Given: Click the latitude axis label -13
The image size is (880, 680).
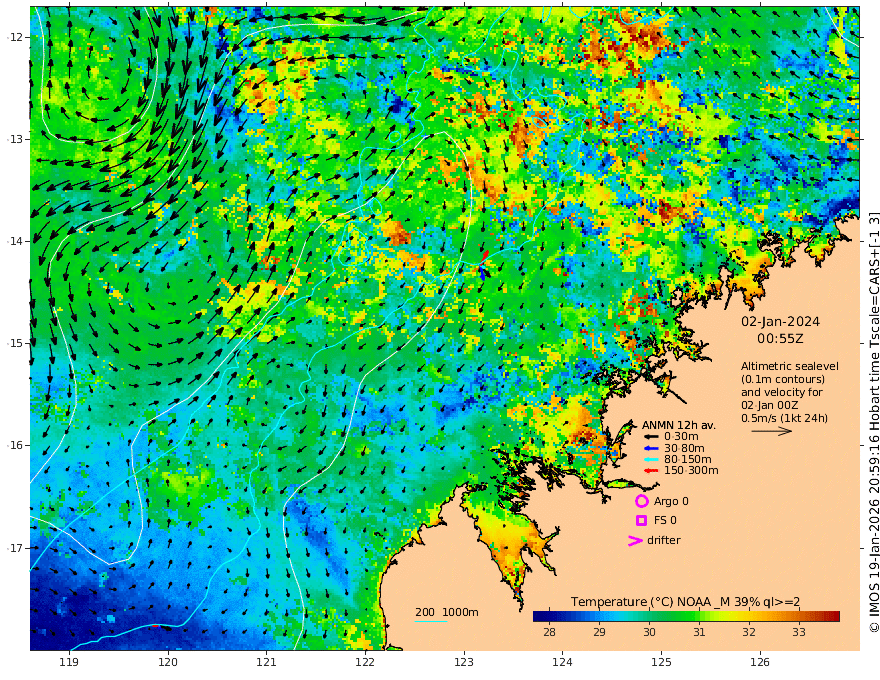Looking at the screenshot, I should 15,139.
